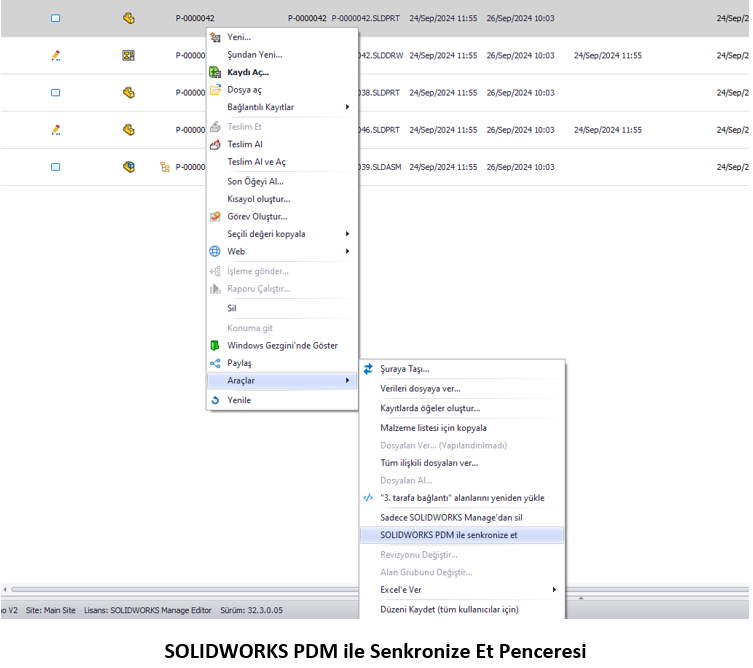
Task: Click the Paylaş share icon
Action: tap(215, 363)
